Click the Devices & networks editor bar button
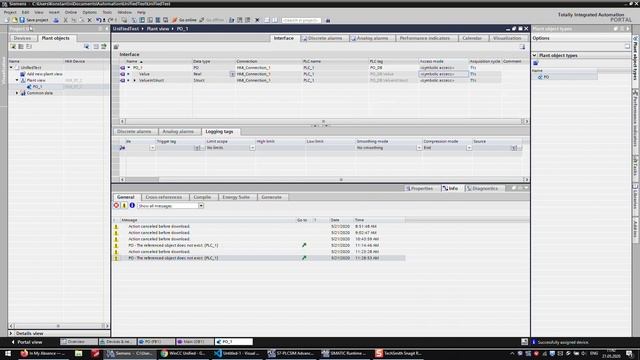 tap(117, 342)
